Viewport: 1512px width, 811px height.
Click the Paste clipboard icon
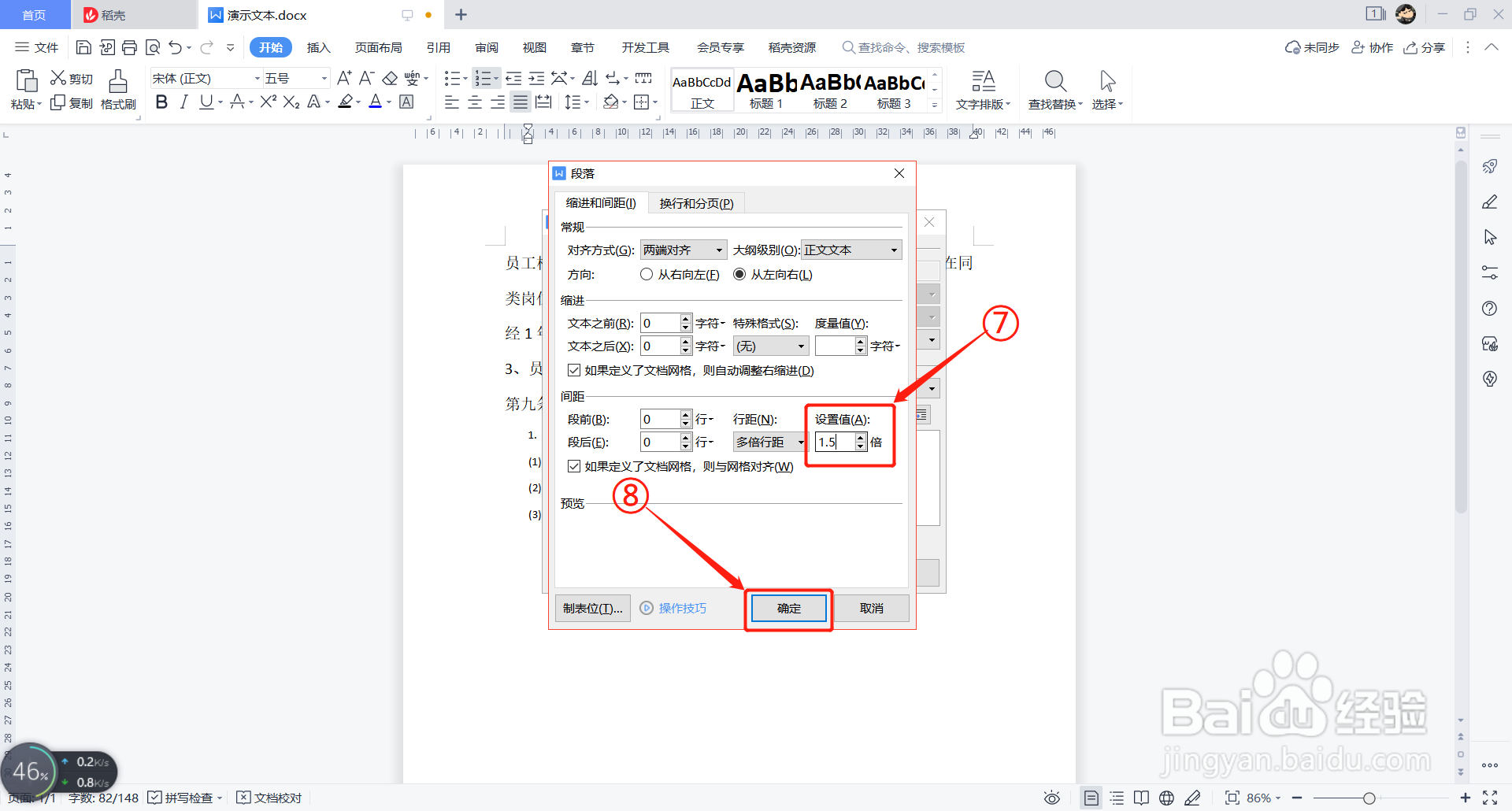tap(26, 81)
